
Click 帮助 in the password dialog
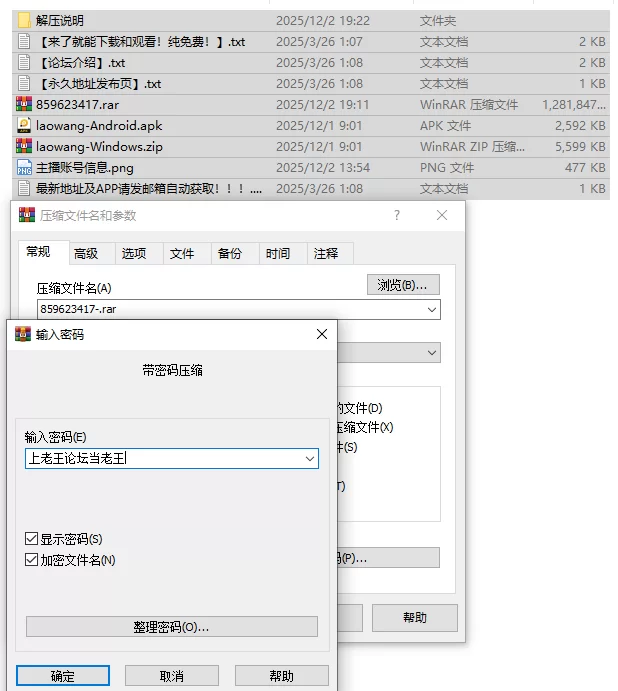282,676
